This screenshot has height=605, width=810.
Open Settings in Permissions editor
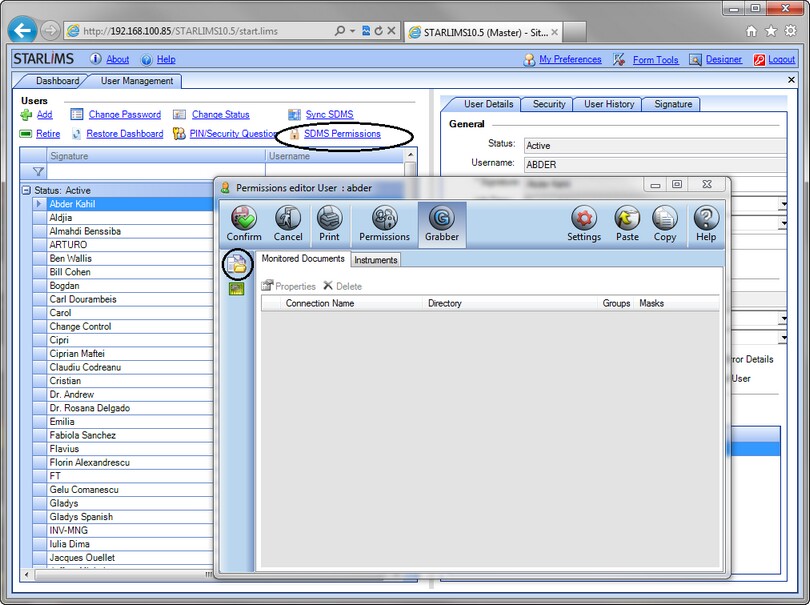click(x=584, y=223)
